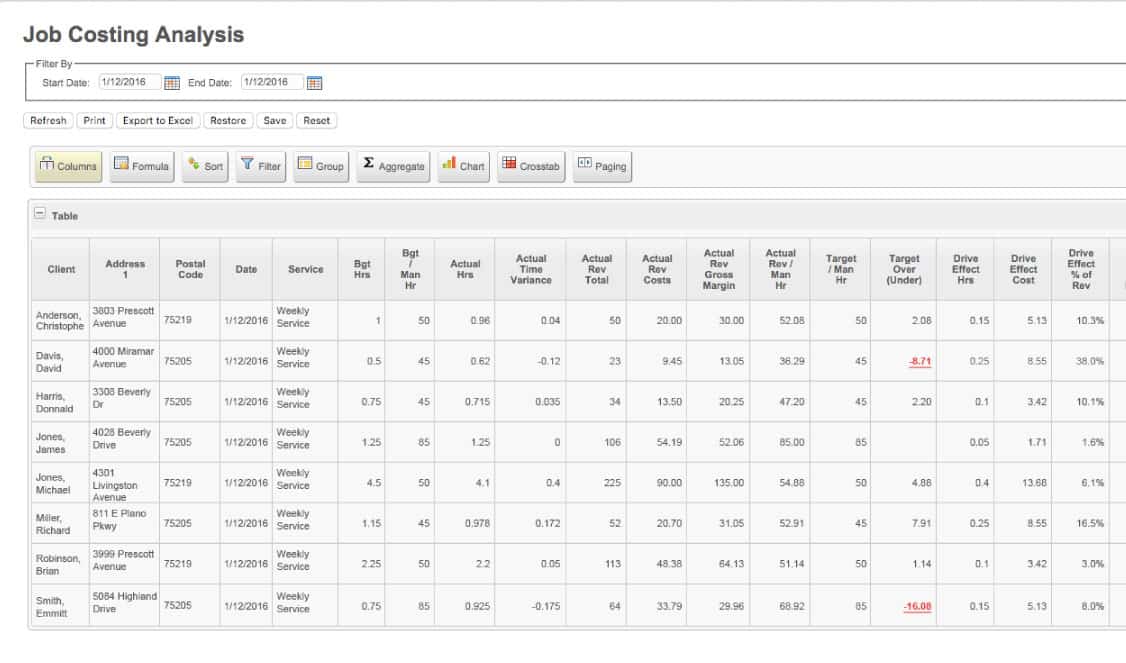
Task: Click the Client column header
Action: 61,269
